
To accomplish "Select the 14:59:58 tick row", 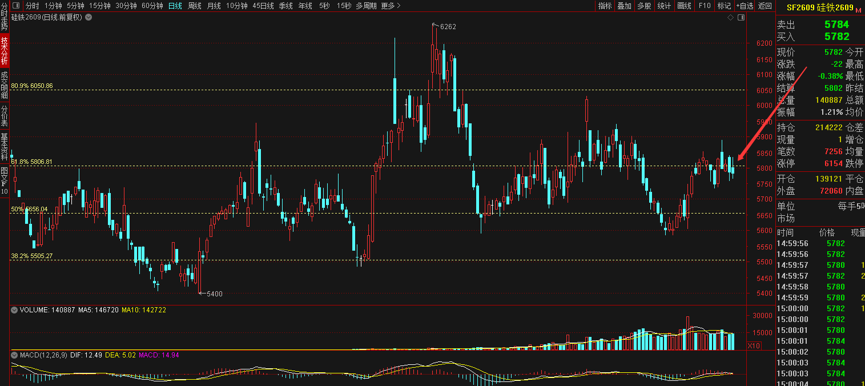I will tap(820, 287).
